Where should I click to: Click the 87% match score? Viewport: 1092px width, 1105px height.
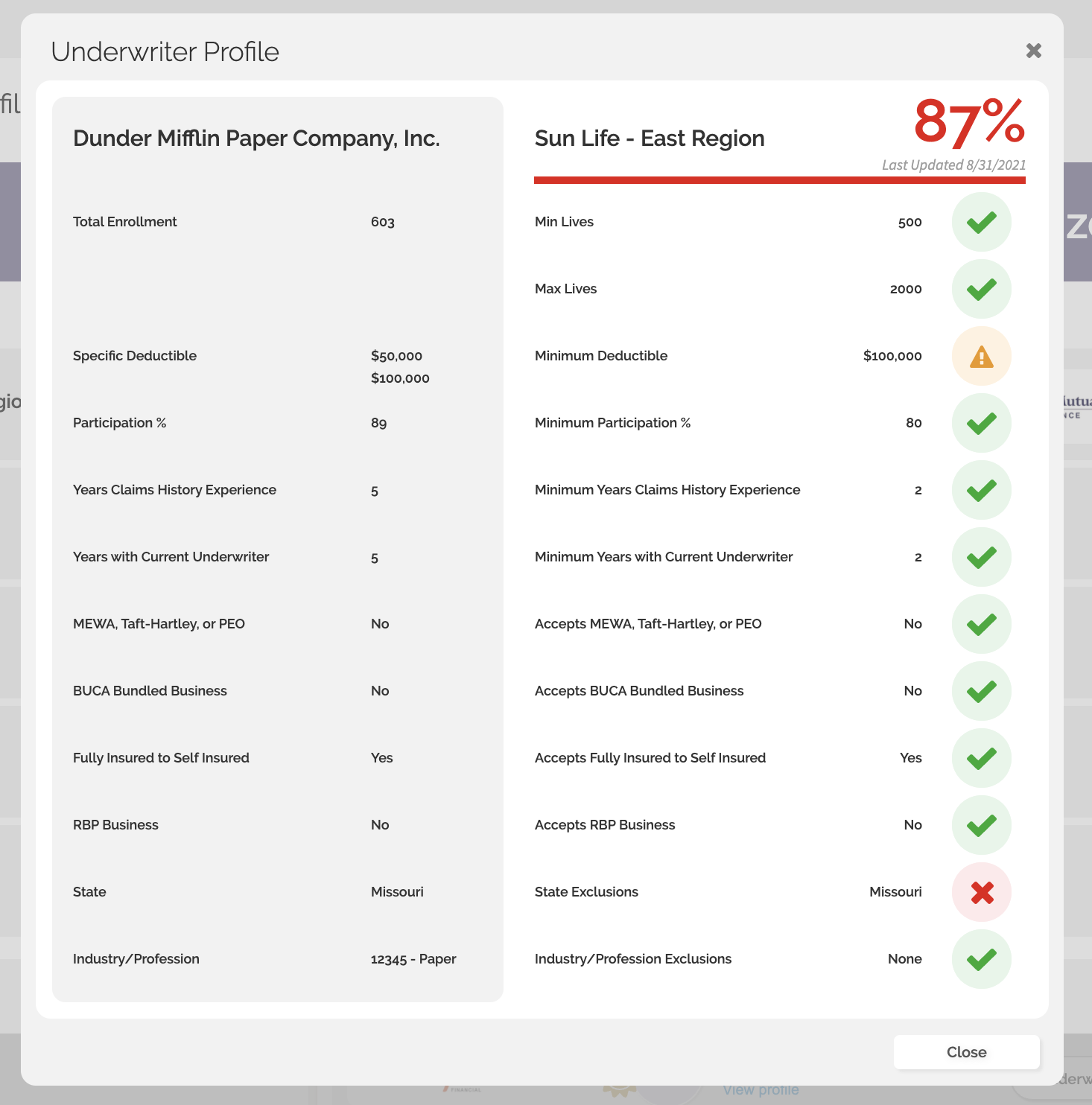coord(969,121)
